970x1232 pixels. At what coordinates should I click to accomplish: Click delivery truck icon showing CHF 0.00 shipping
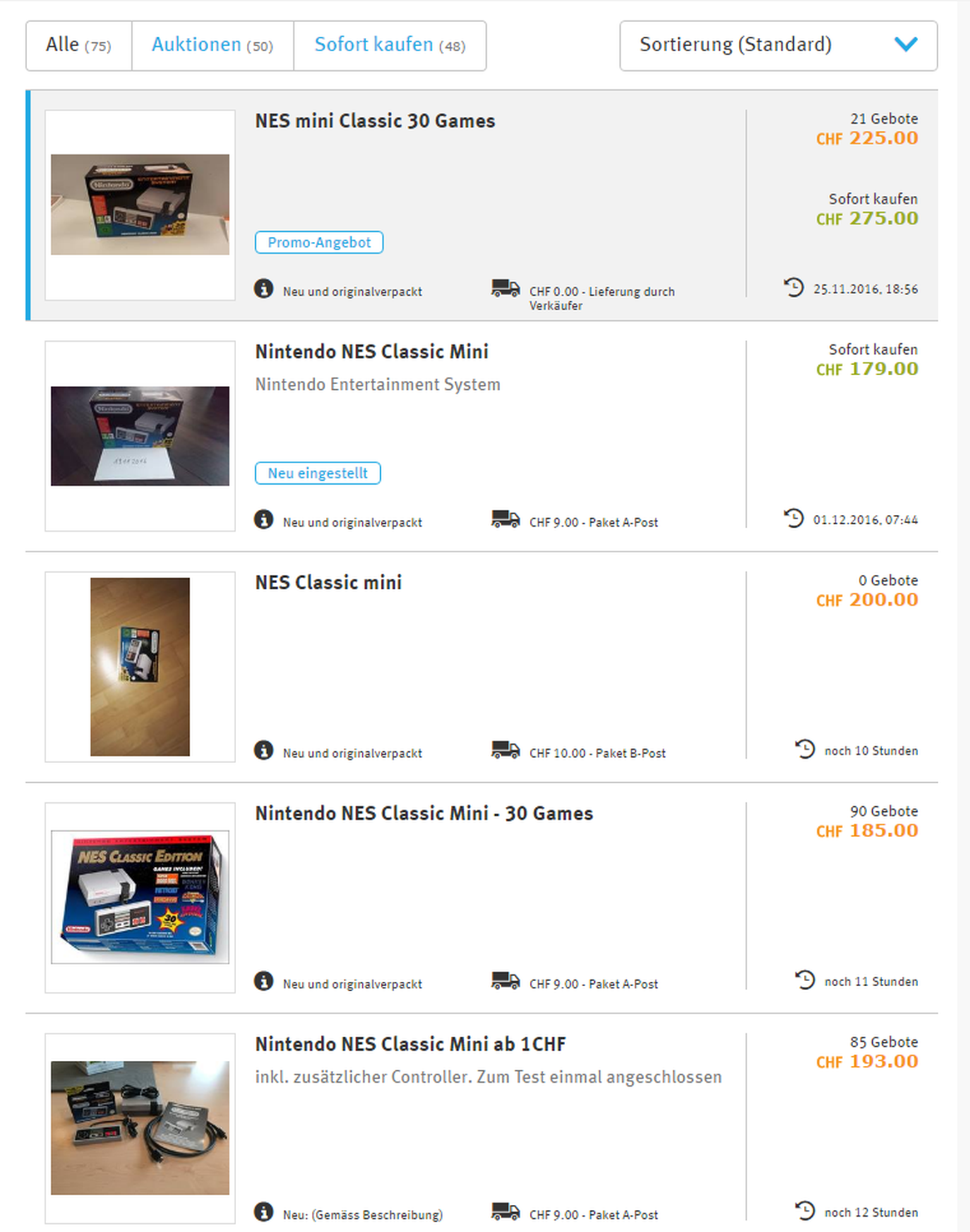click(x=505, y=288)
